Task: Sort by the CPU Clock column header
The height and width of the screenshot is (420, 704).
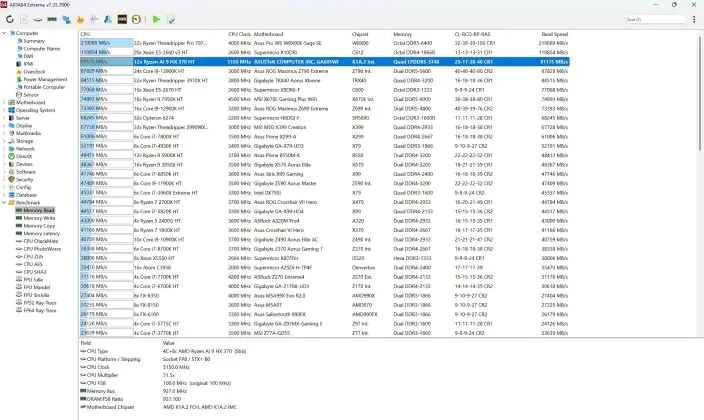Action: 239,34
